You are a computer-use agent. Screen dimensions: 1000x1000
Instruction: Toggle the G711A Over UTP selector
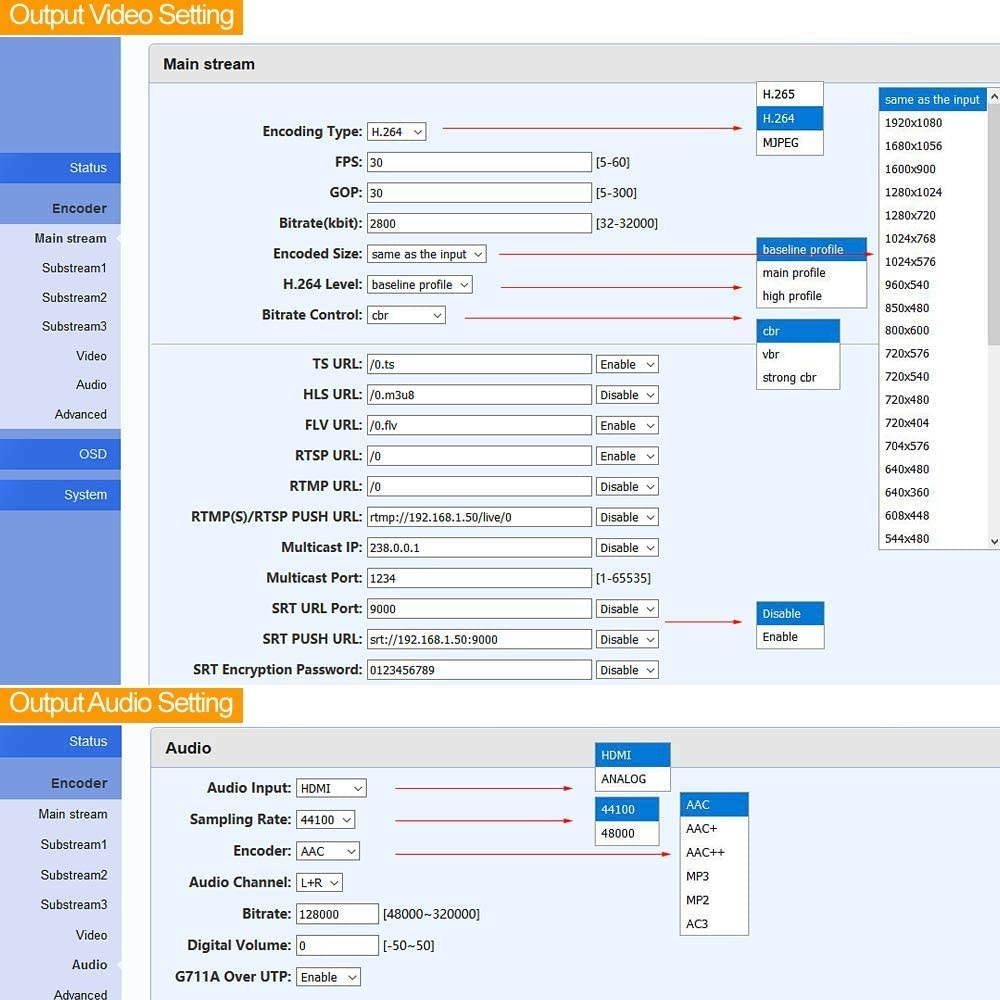[x=328, y=977]
